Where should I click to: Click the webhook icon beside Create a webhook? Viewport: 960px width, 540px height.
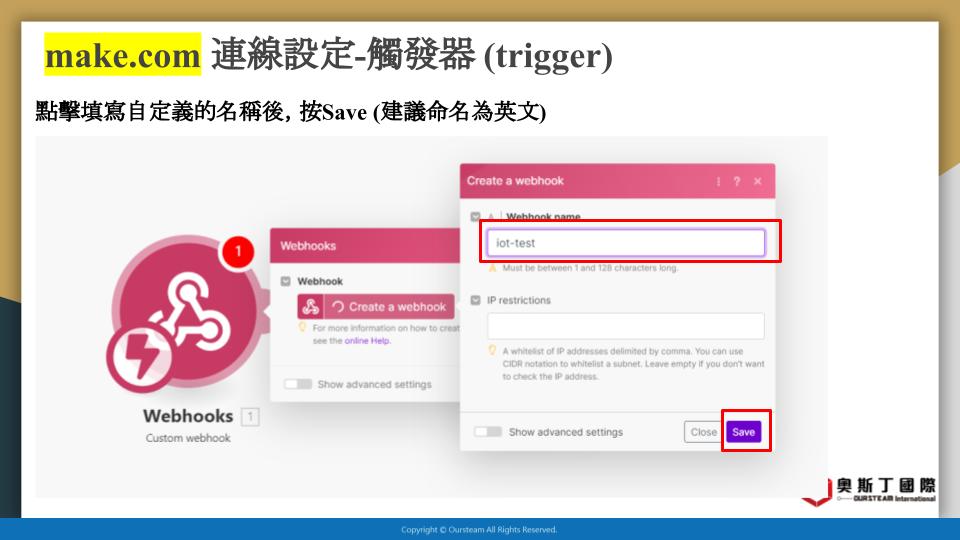pos(310,307)
